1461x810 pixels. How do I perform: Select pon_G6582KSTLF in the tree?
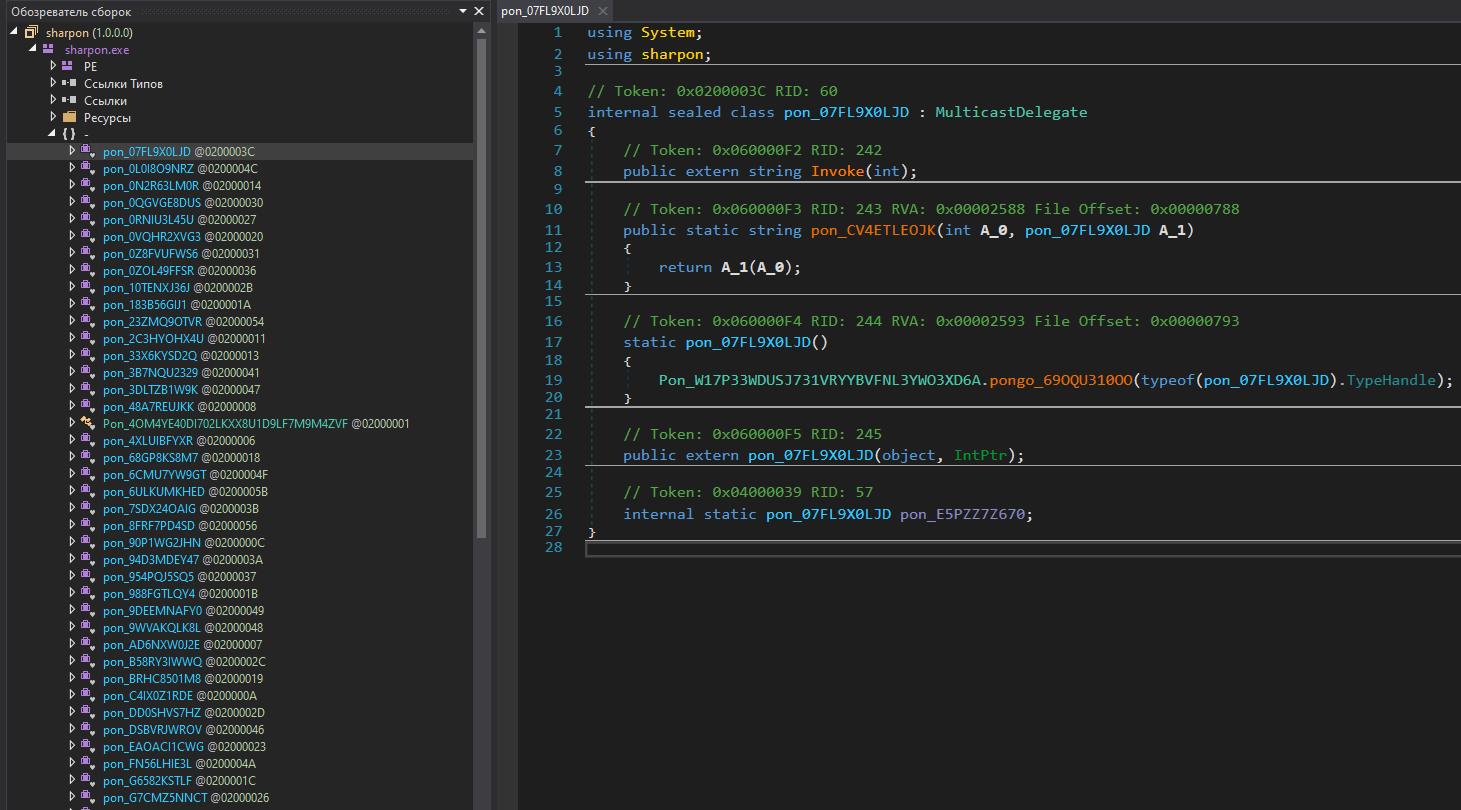(x=179, y=780)
